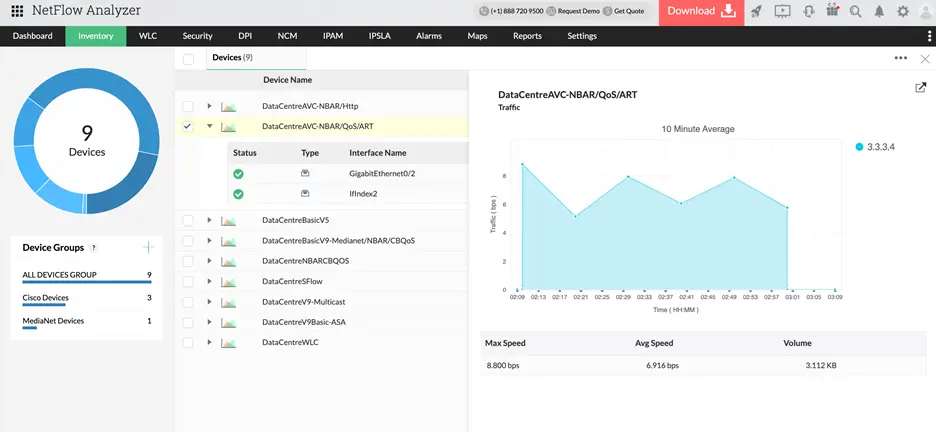
Task: Open the ALL DEVICES GROUP entry
Action: [x=87, y=276]
